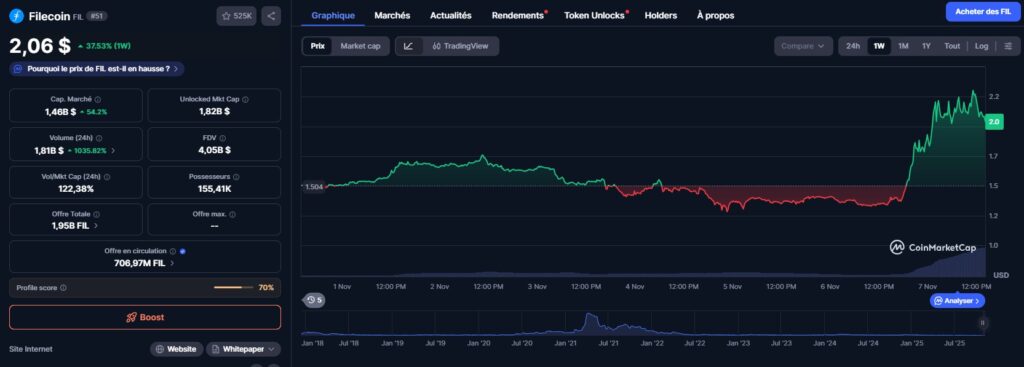Screen dimensions: 1024x367
Task: Click the 122,38% Vol/Mkt Cap value
Action: click(76, 189)
